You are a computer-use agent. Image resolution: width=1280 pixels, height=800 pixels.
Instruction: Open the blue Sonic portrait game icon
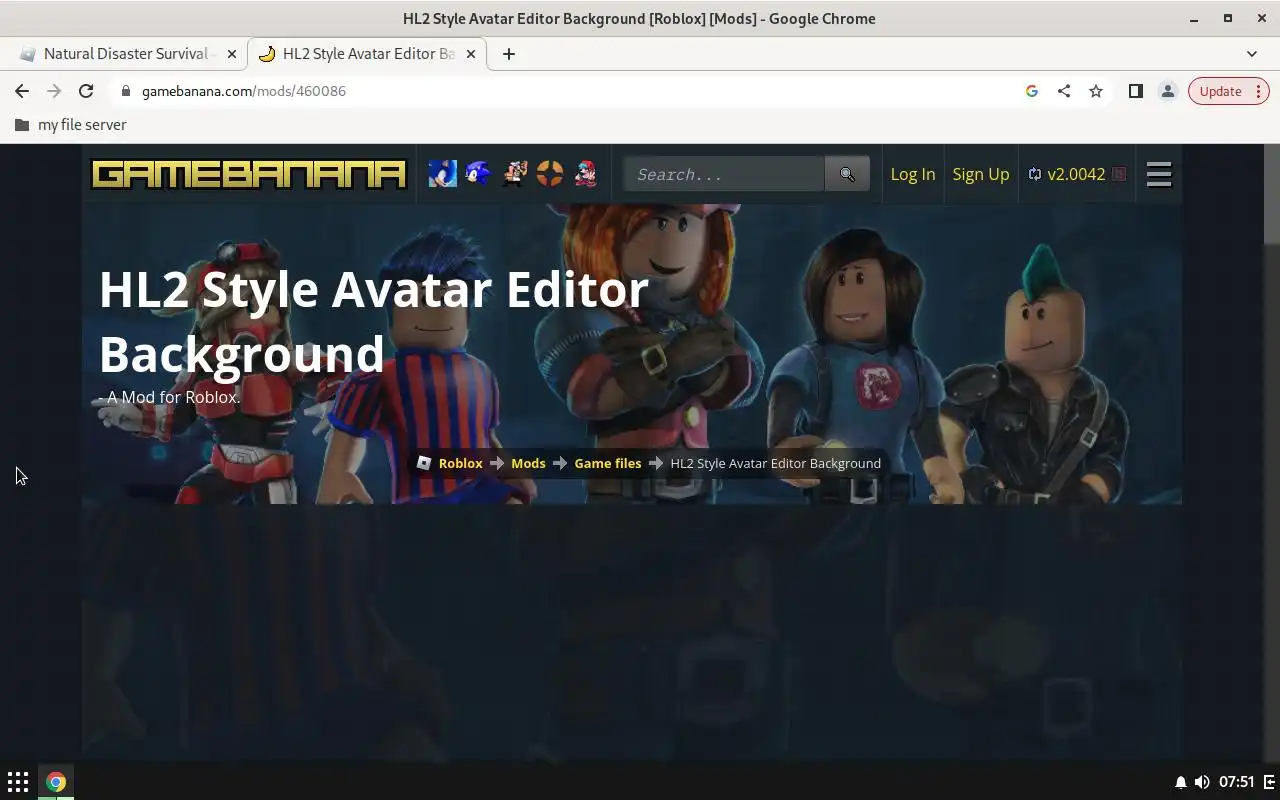tap(442, 174)
